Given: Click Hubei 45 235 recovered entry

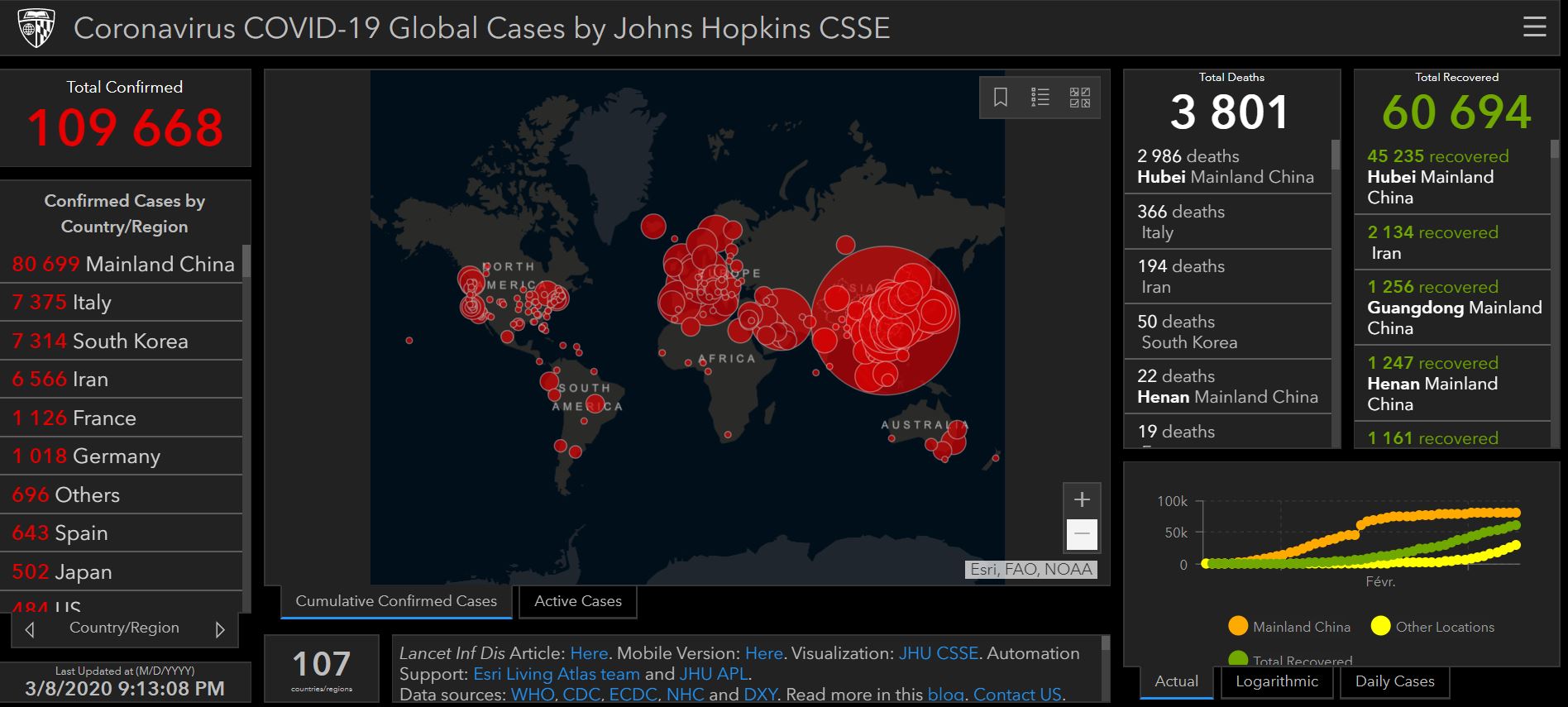Looking at the screenshot, I should [1453, 176].
